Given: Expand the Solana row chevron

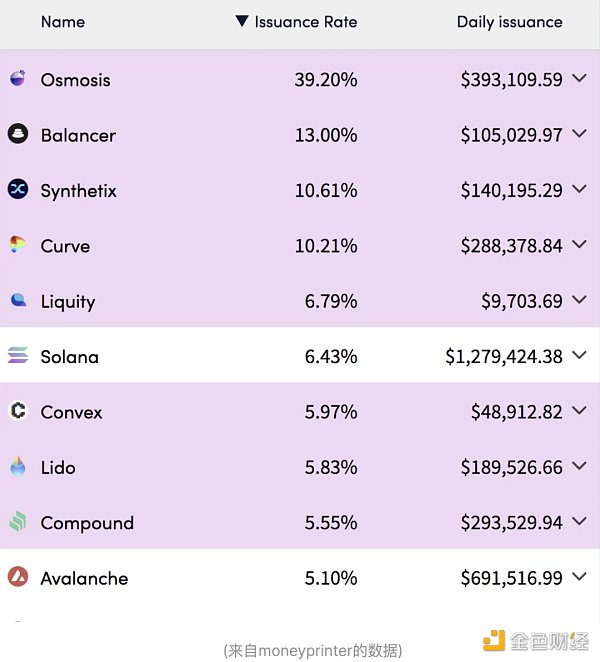Looking at the screenshot, I should (x=580, y=356).
